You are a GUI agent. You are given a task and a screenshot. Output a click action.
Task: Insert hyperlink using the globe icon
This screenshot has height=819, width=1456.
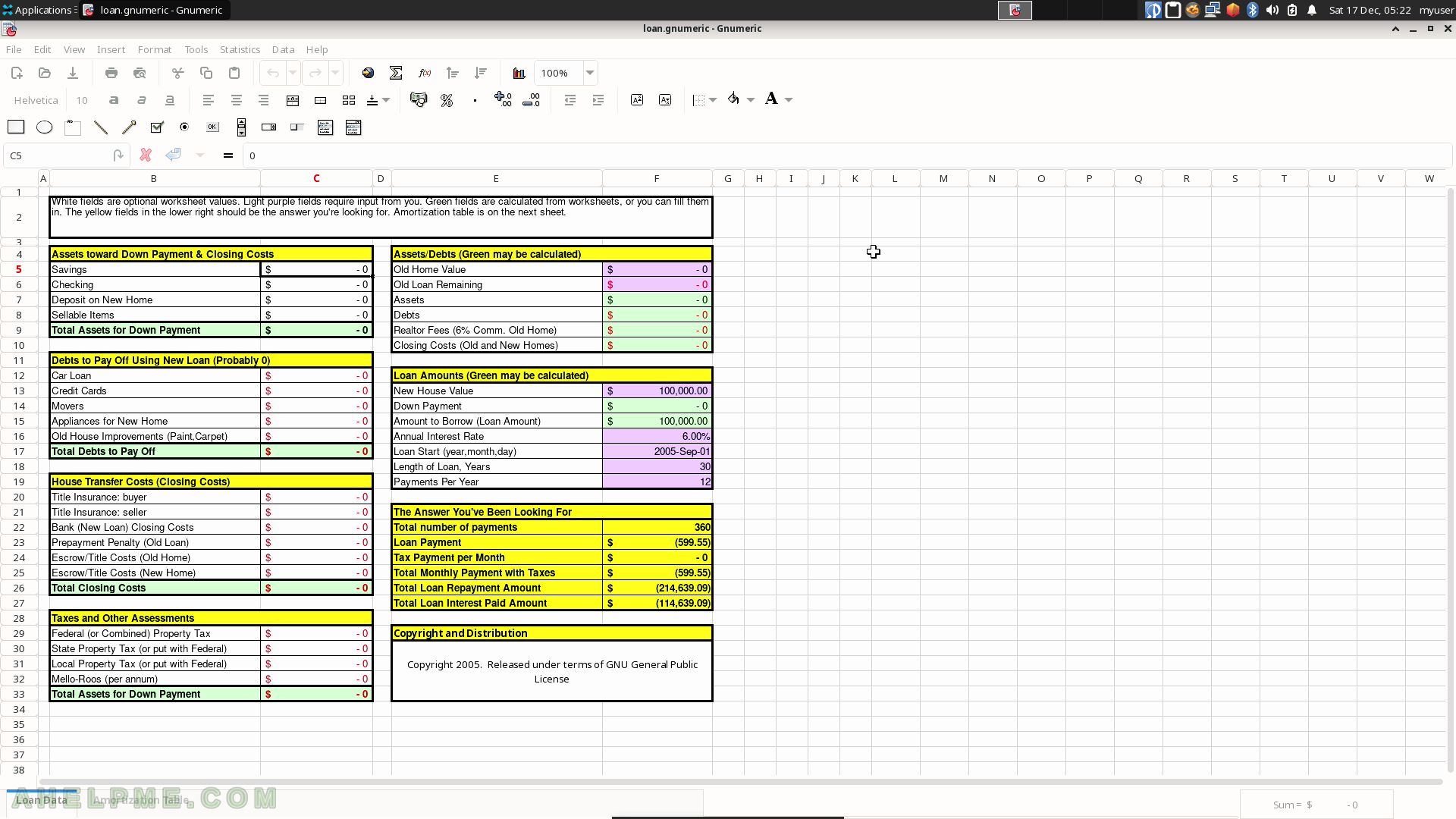pyautogui.click(x=368, y=73)
